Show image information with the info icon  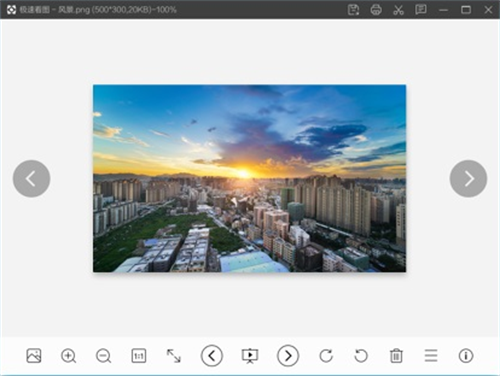(x=466, y=356)
